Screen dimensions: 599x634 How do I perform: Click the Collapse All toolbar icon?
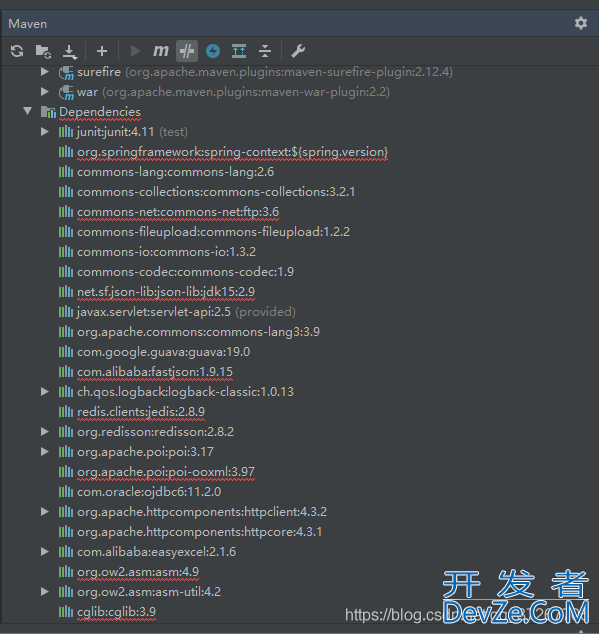point(265,51)
